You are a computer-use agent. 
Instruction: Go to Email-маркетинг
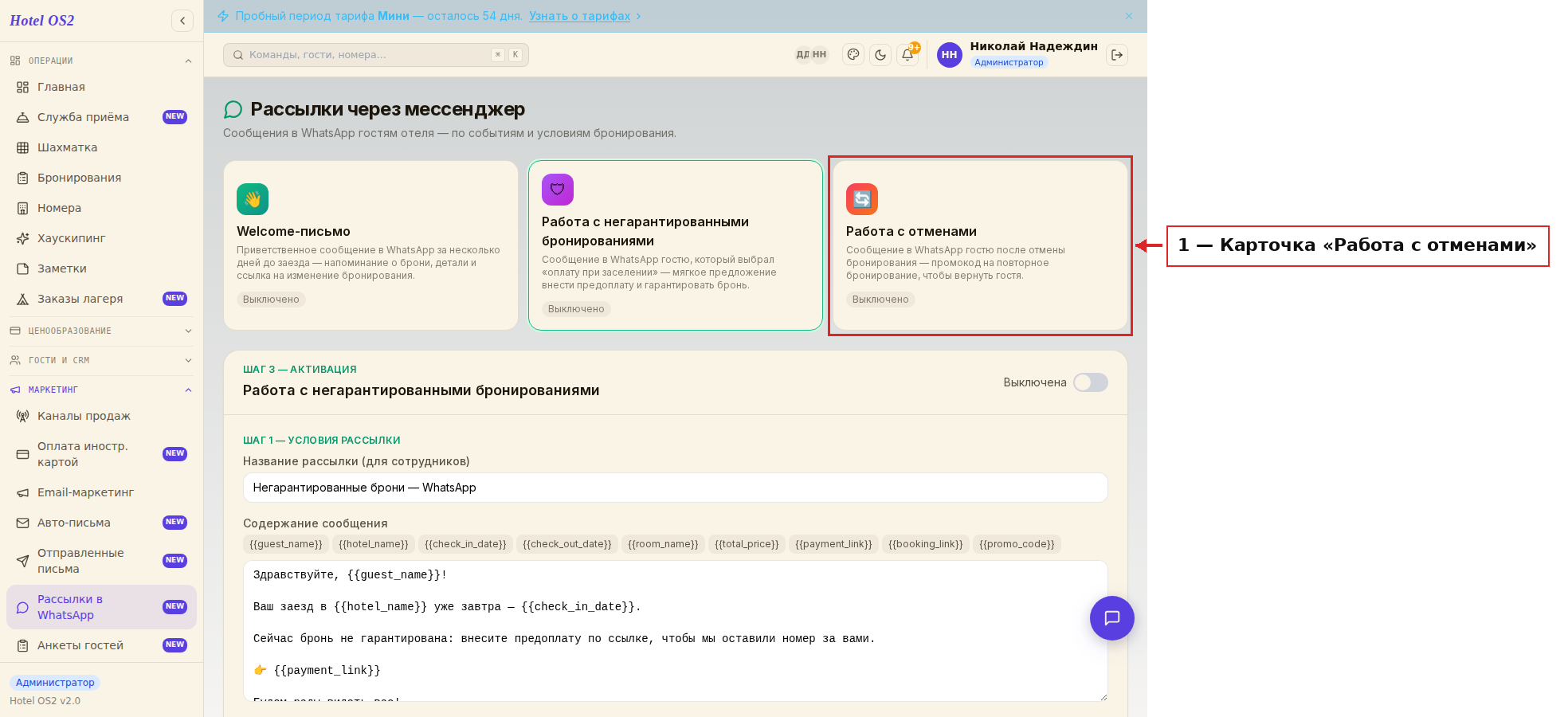101,492
